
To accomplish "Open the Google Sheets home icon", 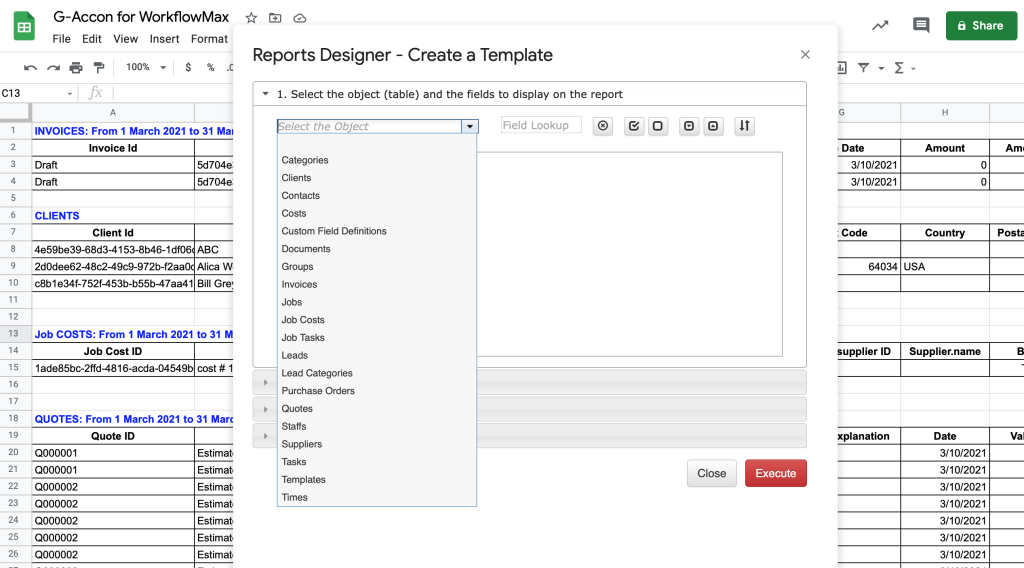I will click(x=24, y=26).
